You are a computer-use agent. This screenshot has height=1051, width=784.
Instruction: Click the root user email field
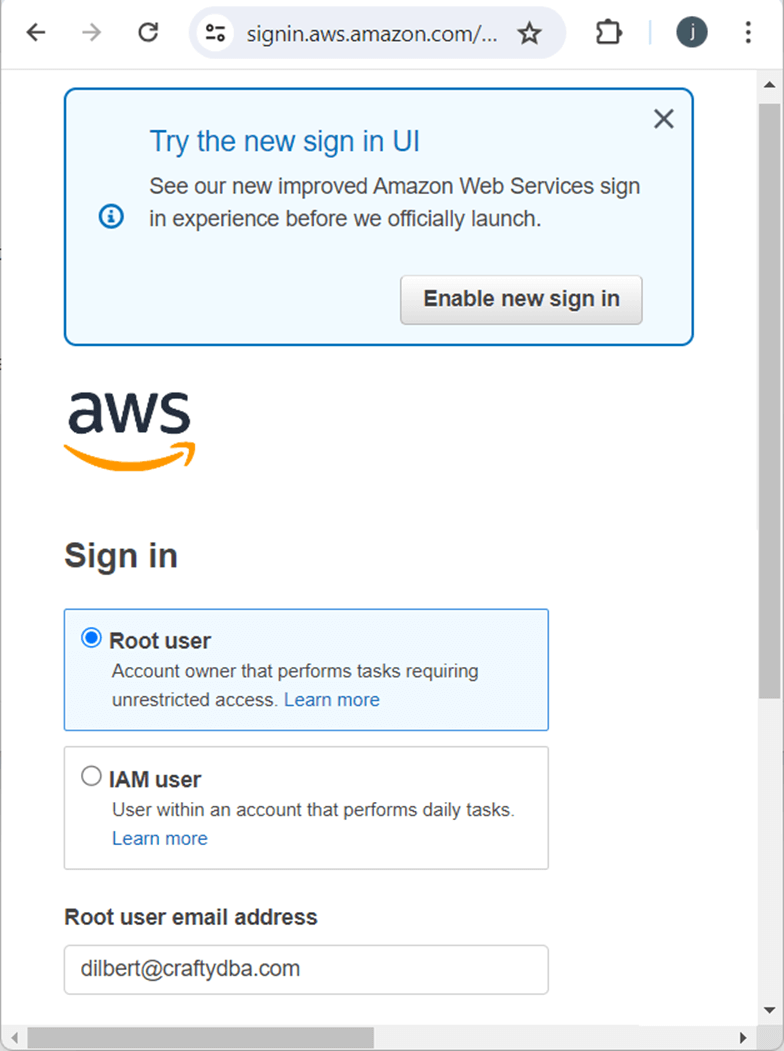point(306,969)
